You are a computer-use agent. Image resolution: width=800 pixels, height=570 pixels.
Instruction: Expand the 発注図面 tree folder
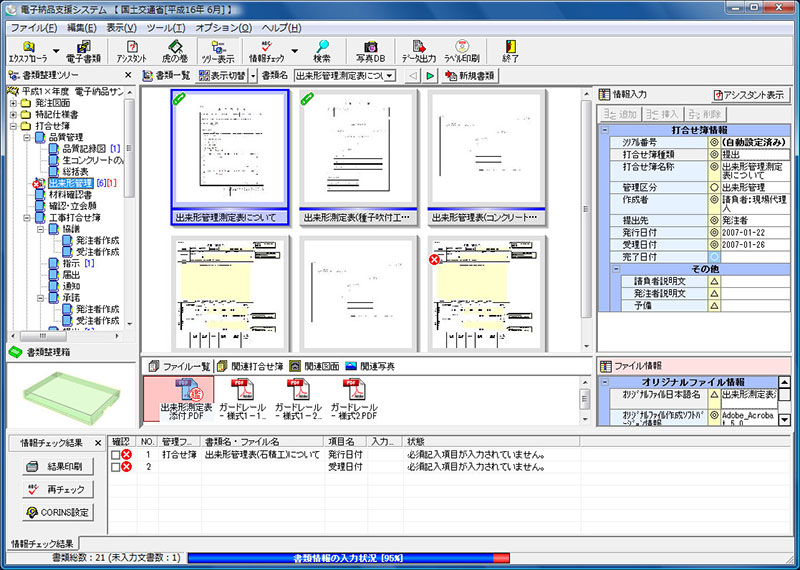13,104
